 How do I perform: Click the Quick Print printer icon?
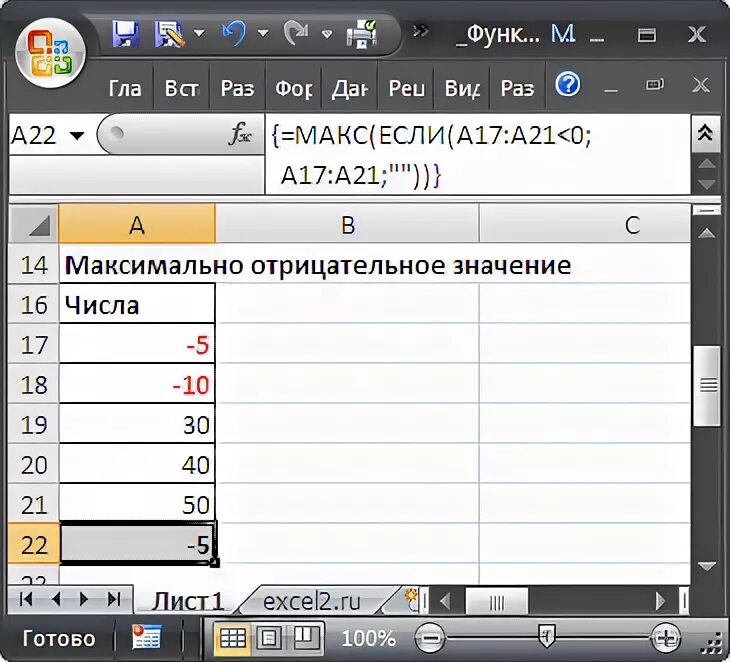[362, 34]
